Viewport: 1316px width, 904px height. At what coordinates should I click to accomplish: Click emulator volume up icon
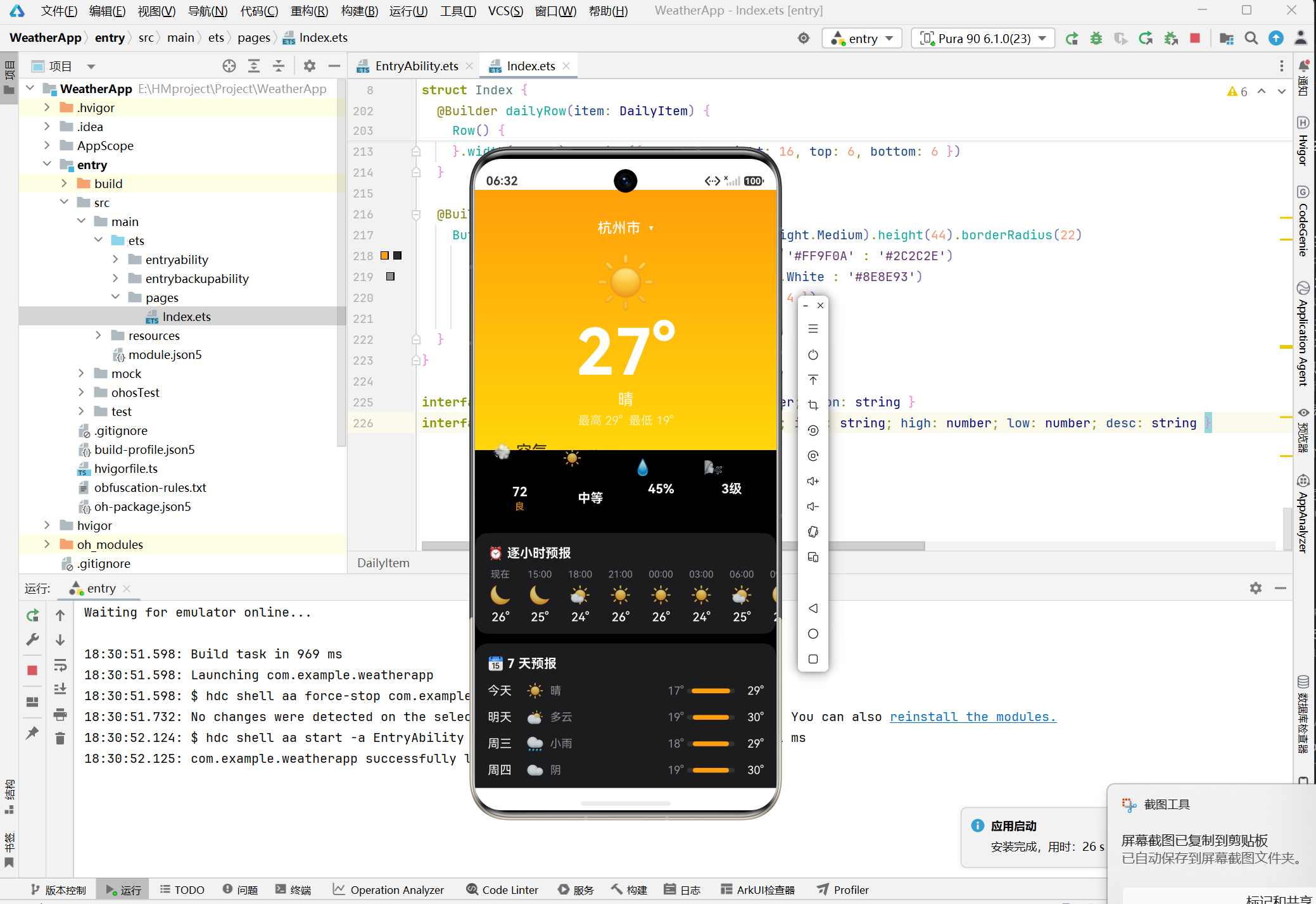pyautogui.click(x=813, y=481)
